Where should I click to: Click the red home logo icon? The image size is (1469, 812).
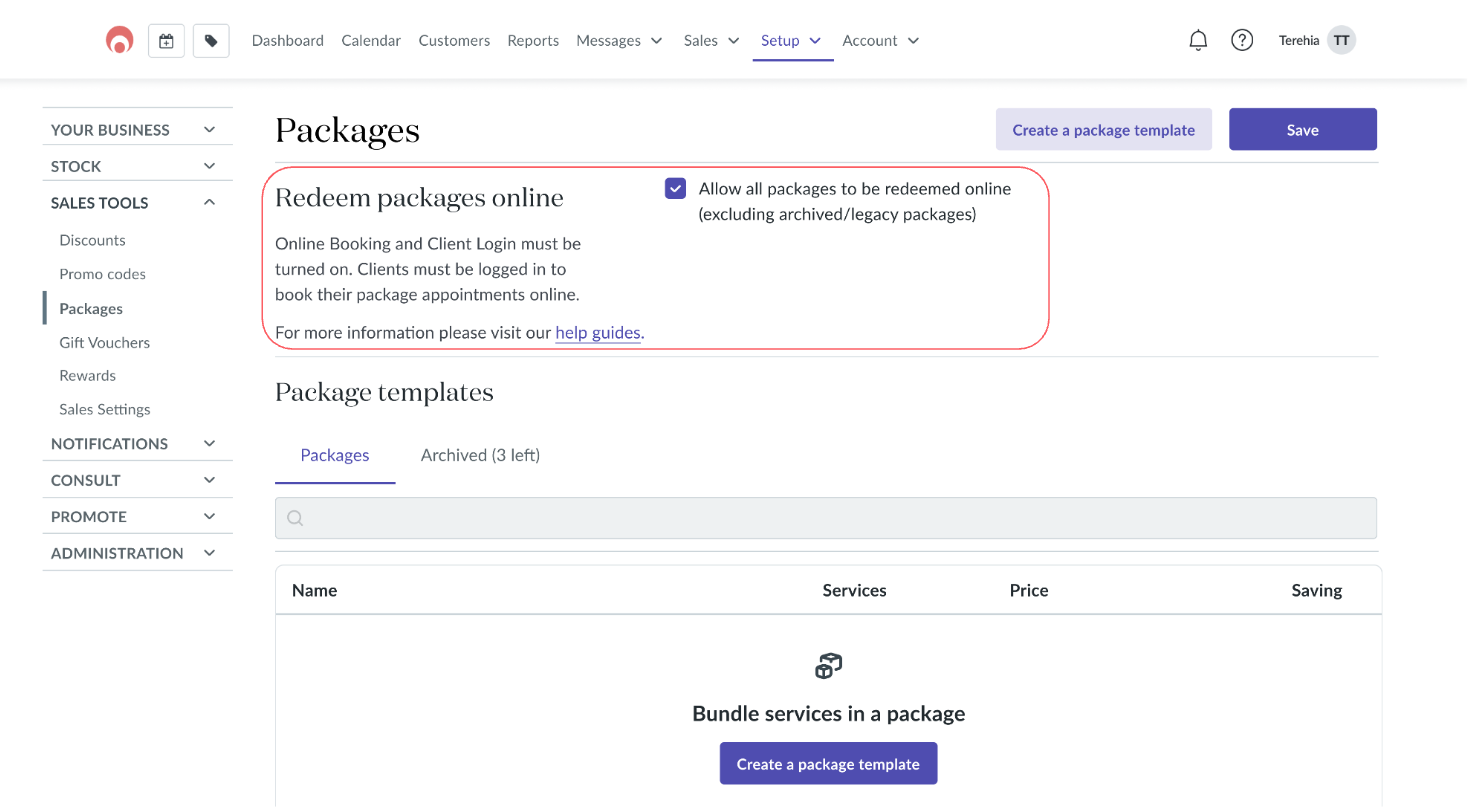pos(120,40)
